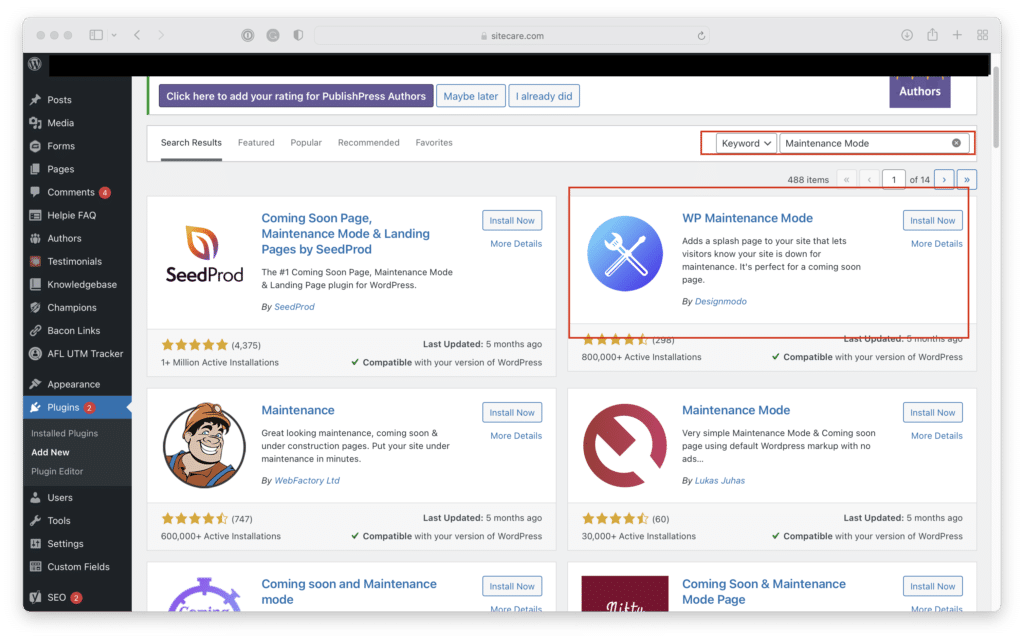Click the current page number field
The image size is (1024, 640).
893,179
